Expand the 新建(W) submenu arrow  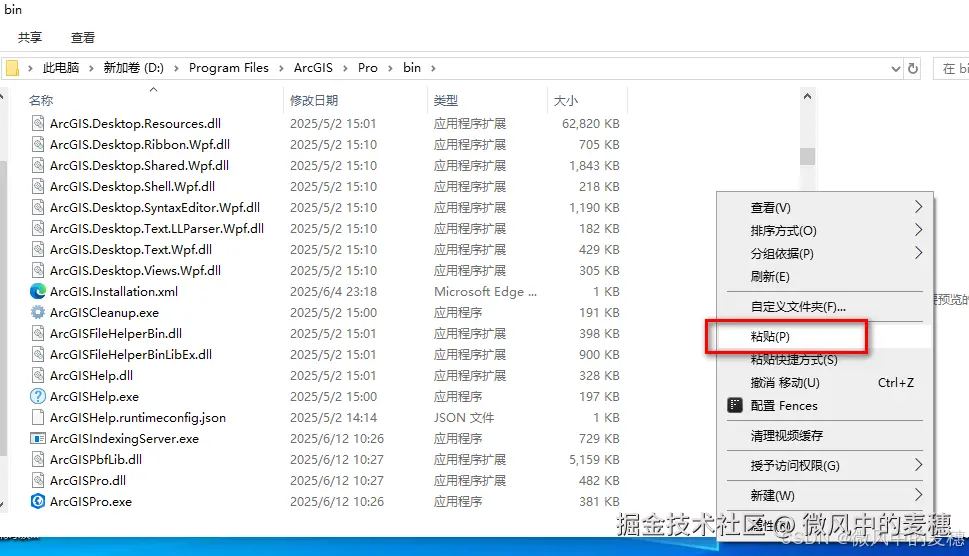pos(918,494)
